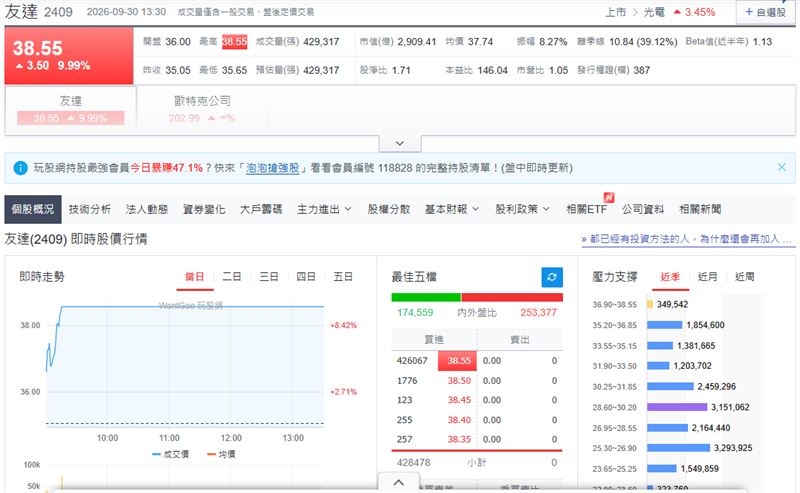Select the 四日 chart range
800x493 pixels.
pos(306,277)
